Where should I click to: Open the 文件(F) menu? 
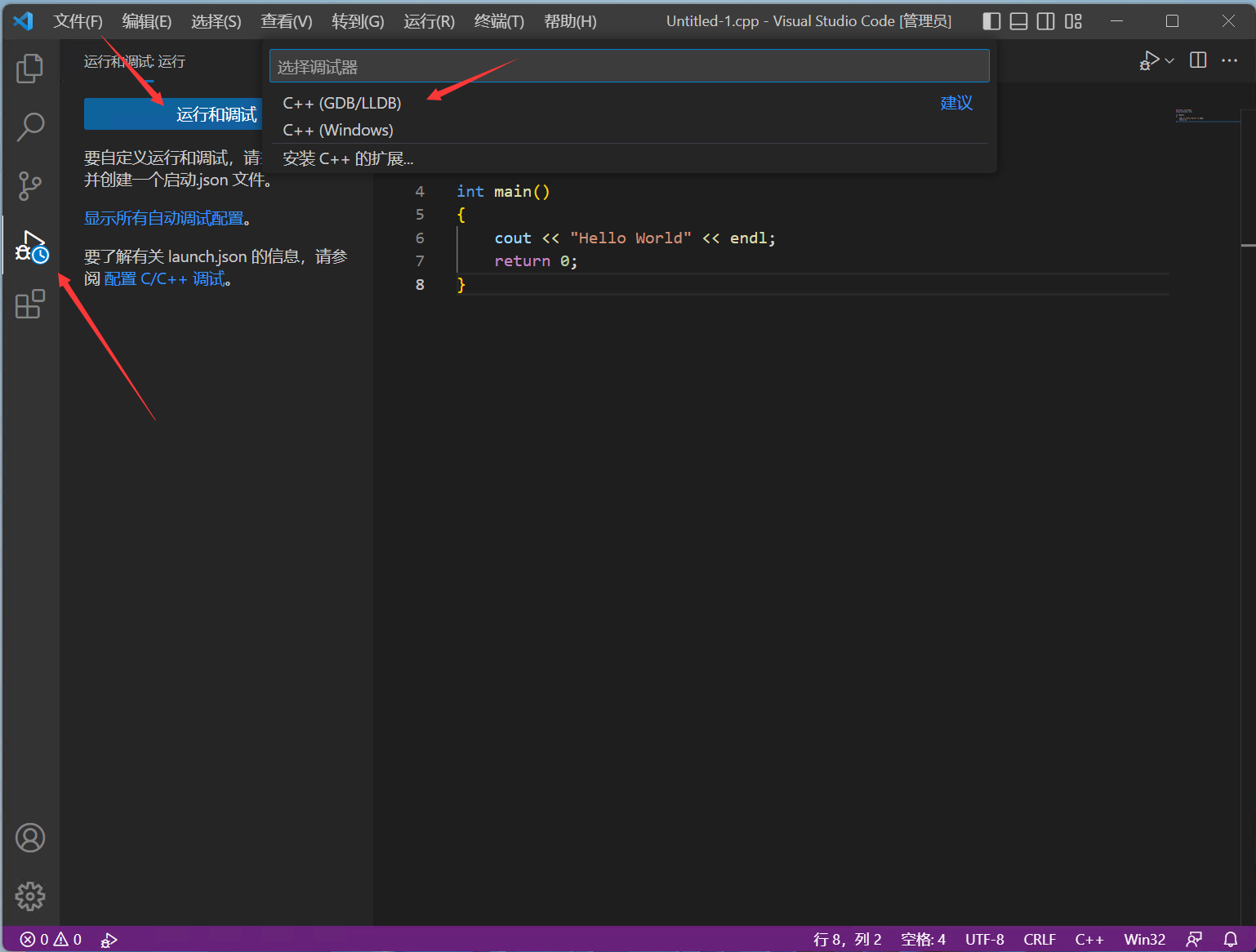coord(78,21)
